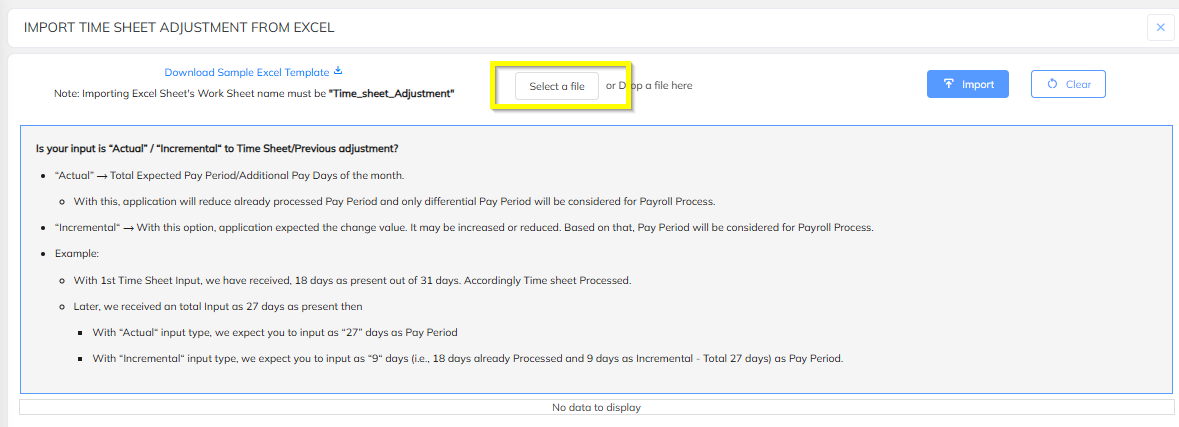Click the "Actual" Total Expected Pay Period bullet

[x=229, y=175]
